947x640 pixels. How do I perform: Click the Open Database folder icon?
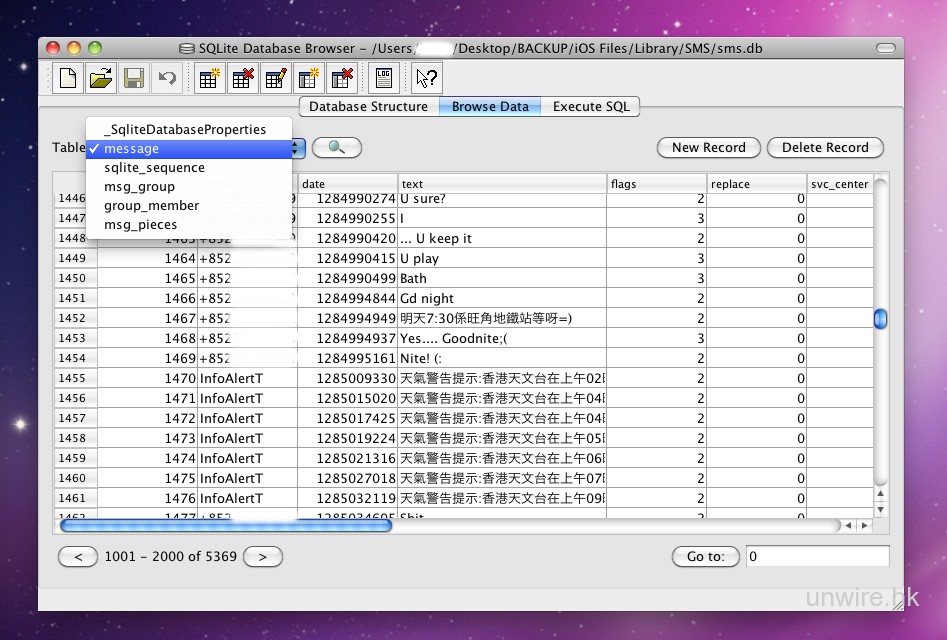(101, 78)
